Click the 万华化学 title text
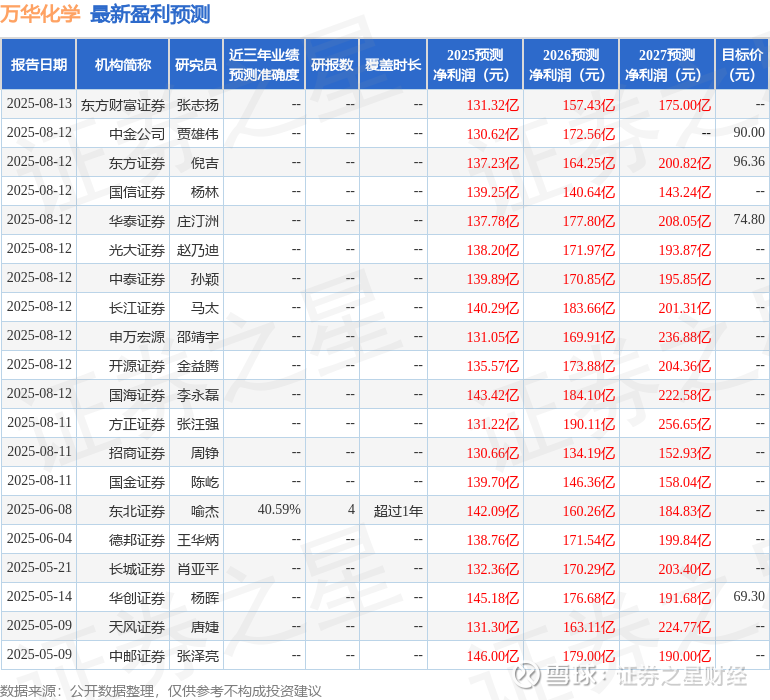 click(40, 14)
